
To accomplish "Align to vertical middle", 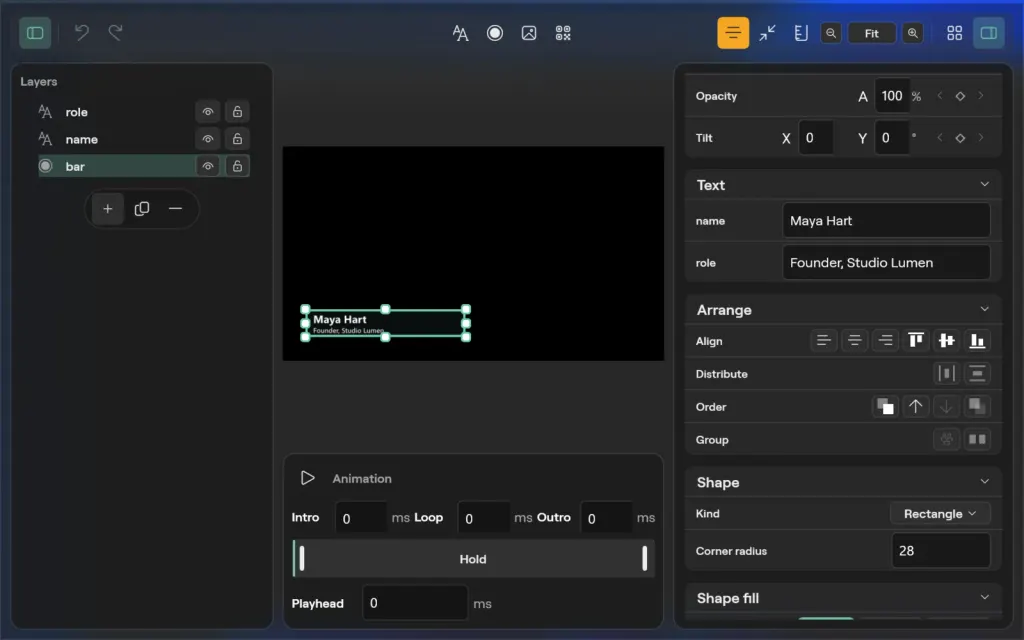I will tap(946, 340).
